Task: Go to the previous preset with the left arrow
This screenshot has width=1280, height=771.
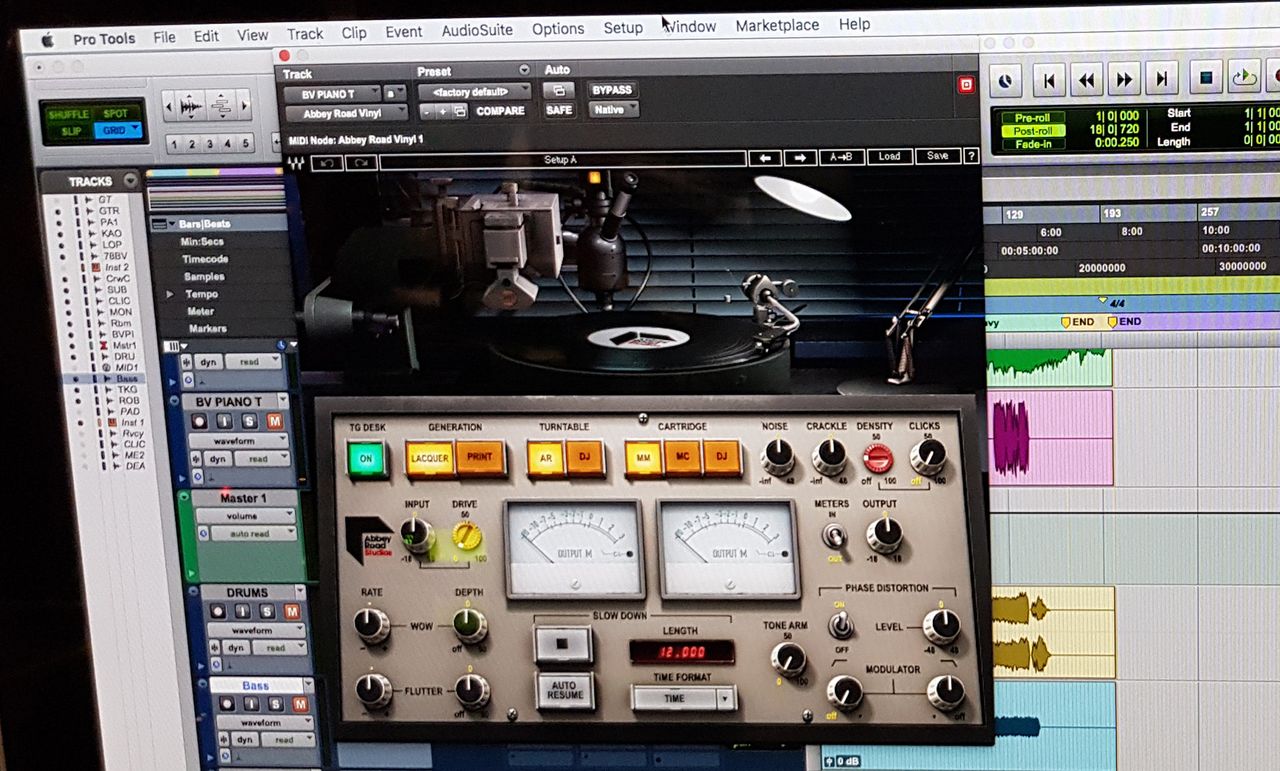Action: coord(765,158)
